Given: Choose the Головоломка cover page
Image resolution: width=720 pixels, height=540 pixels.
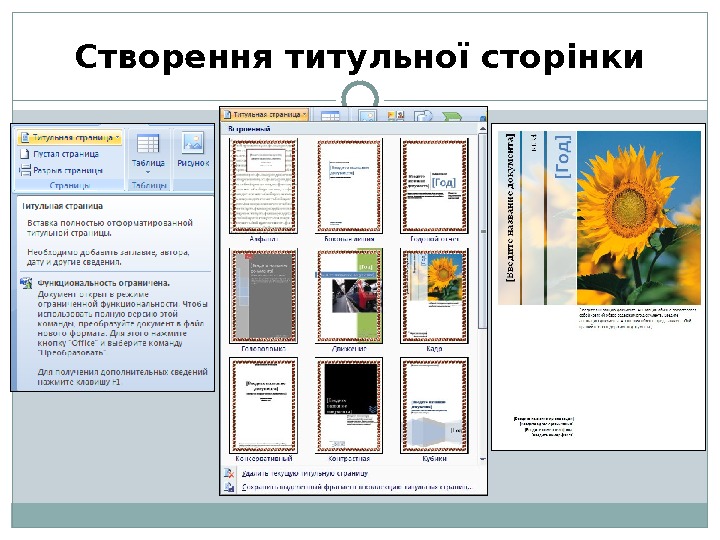Looking at the screenshot, I should (x=264, y=296).
